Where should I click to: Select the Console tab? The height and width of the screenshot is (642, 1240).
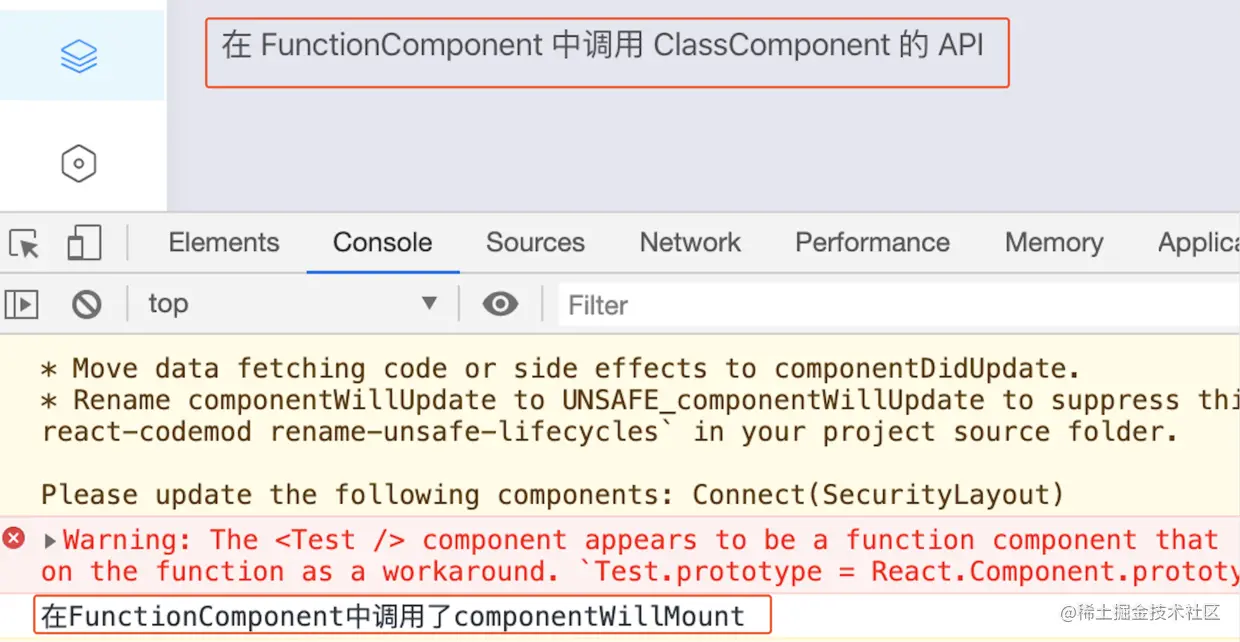(x=383, y=242)
